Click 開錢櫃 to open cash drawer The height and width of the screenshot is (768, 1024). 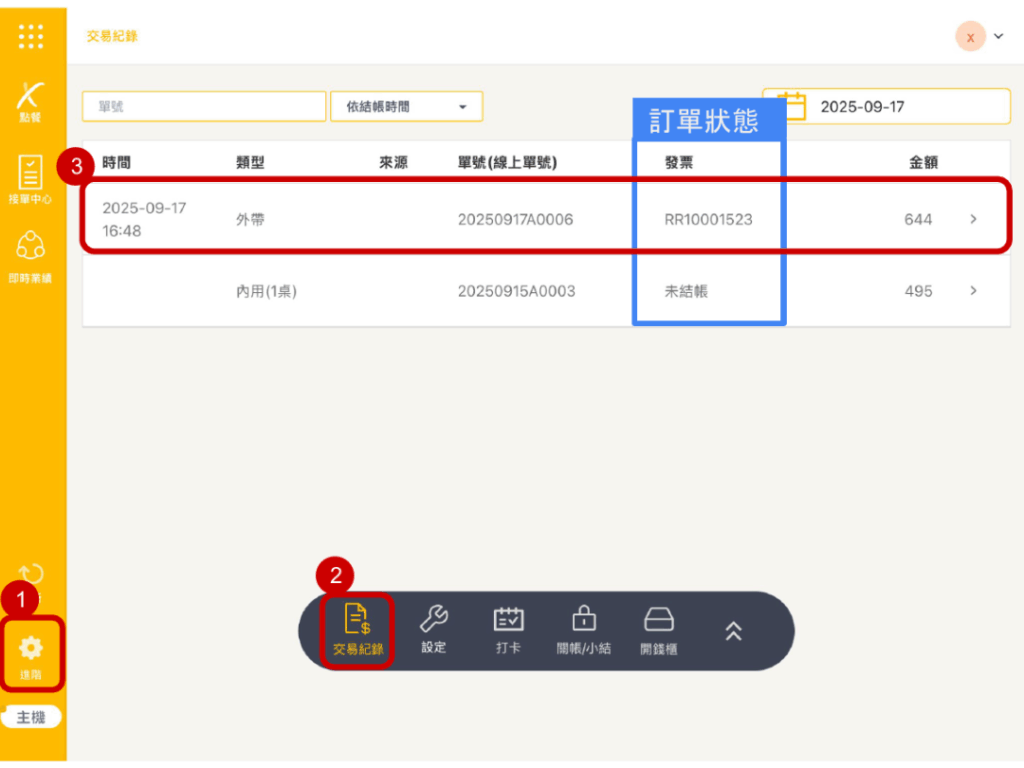(658, 631)
